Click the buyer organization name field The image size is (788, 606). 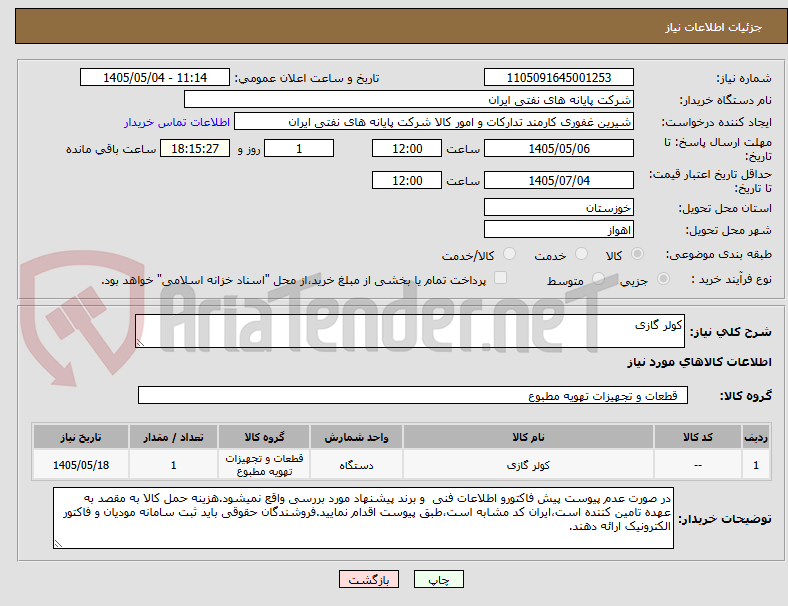point(409,99)
